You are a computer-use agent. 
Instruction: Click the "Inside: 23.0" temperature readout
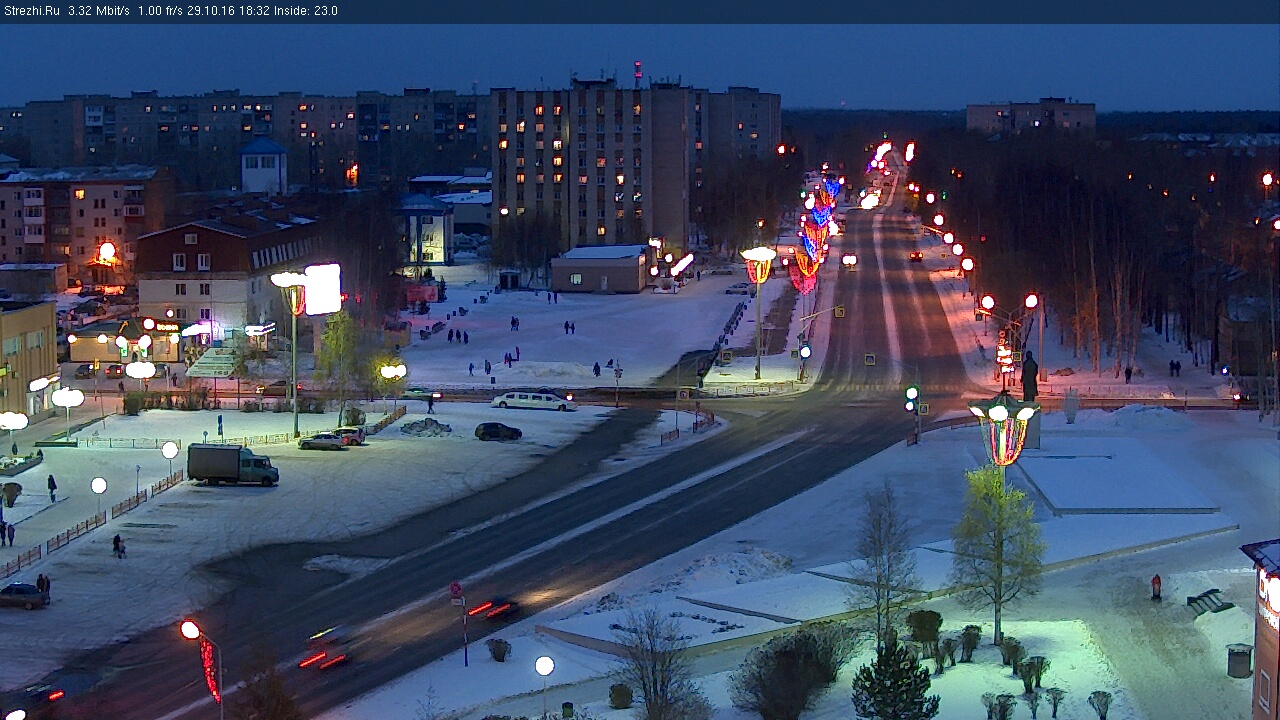pyautogui.click(x=306, y=11)
